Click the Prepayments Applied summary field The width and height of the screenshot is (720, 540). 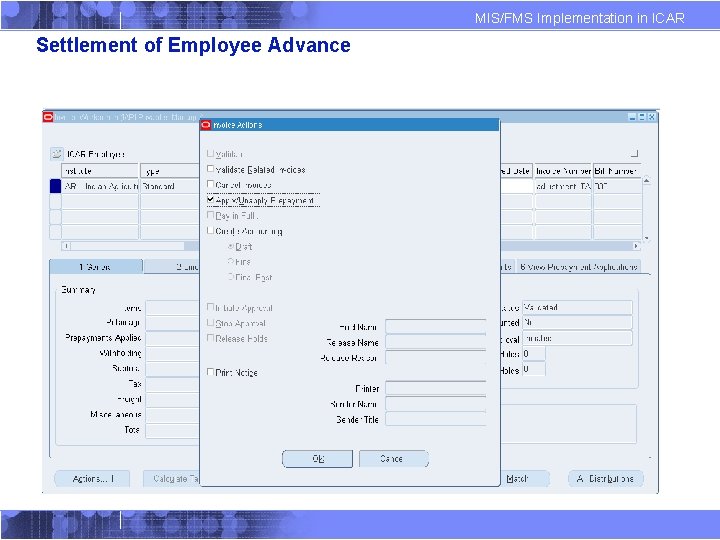click(x=173, y=338)
